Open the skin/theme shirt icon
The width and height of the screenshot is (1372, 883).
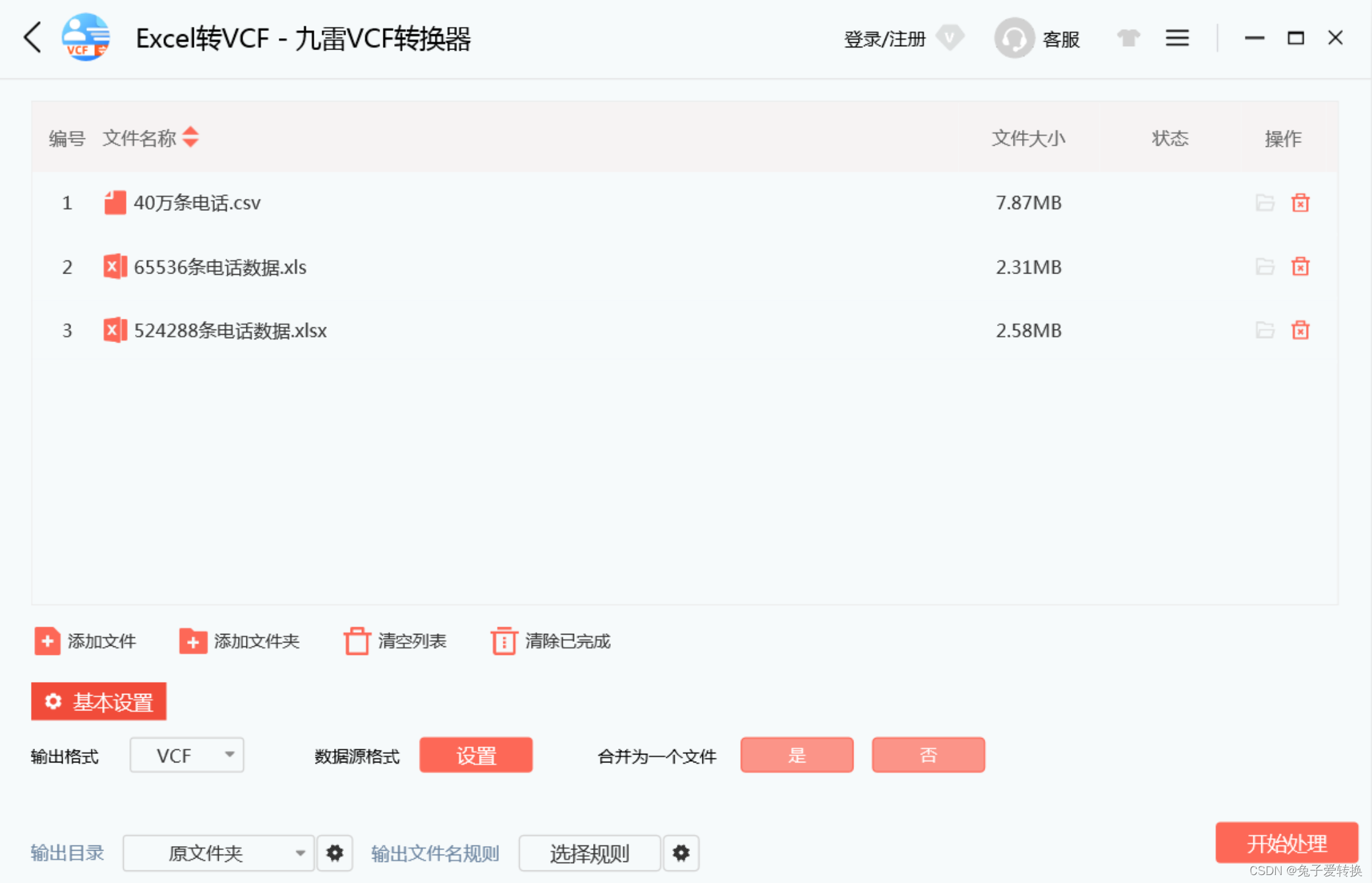click(1128, 38)
